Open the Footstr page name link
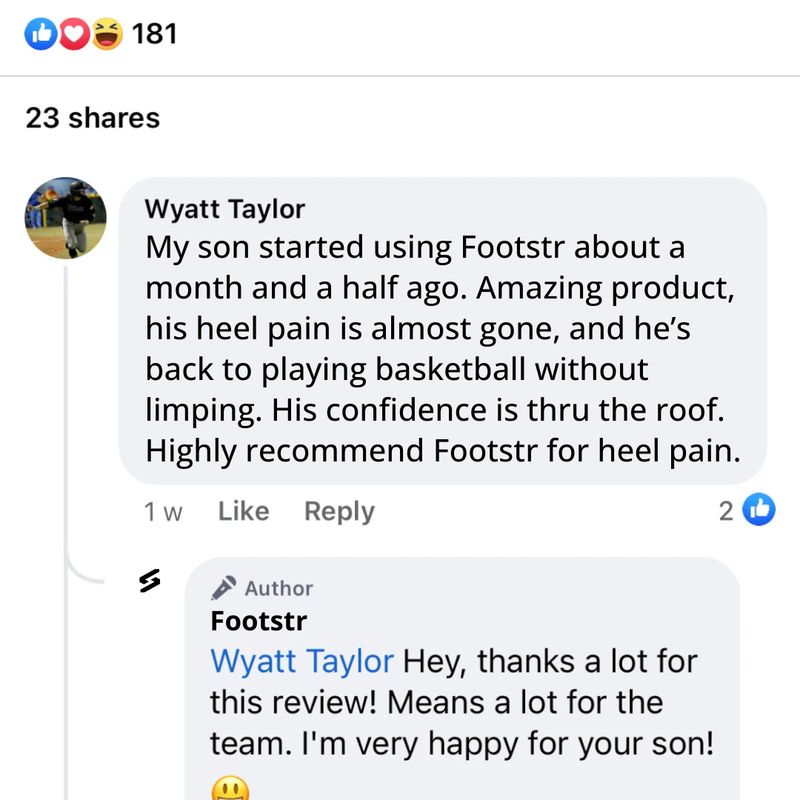 click(259, 620)
